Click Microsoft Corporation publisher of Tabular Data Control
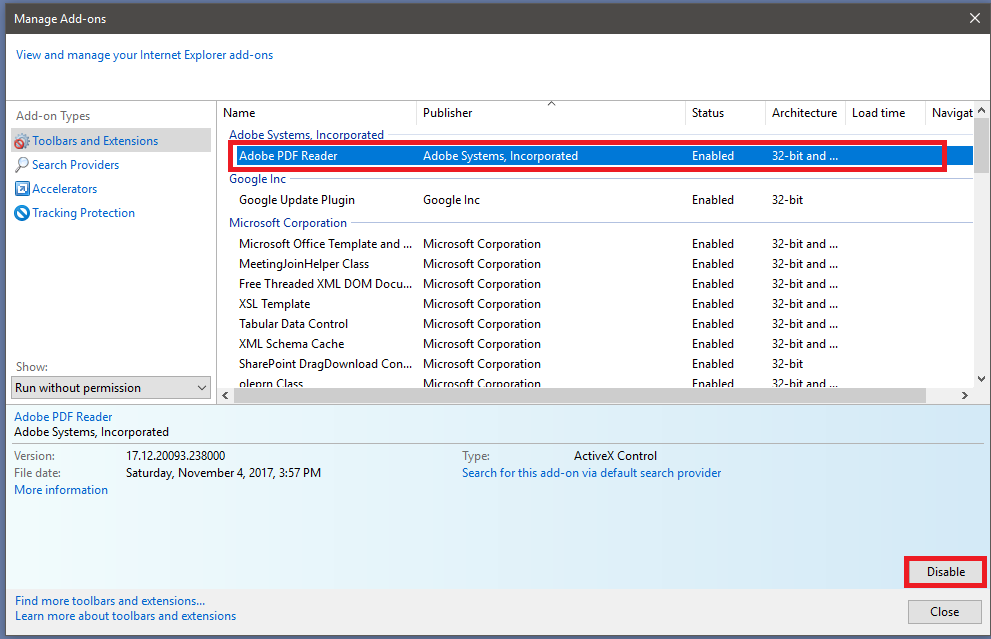 click(482, 324)
